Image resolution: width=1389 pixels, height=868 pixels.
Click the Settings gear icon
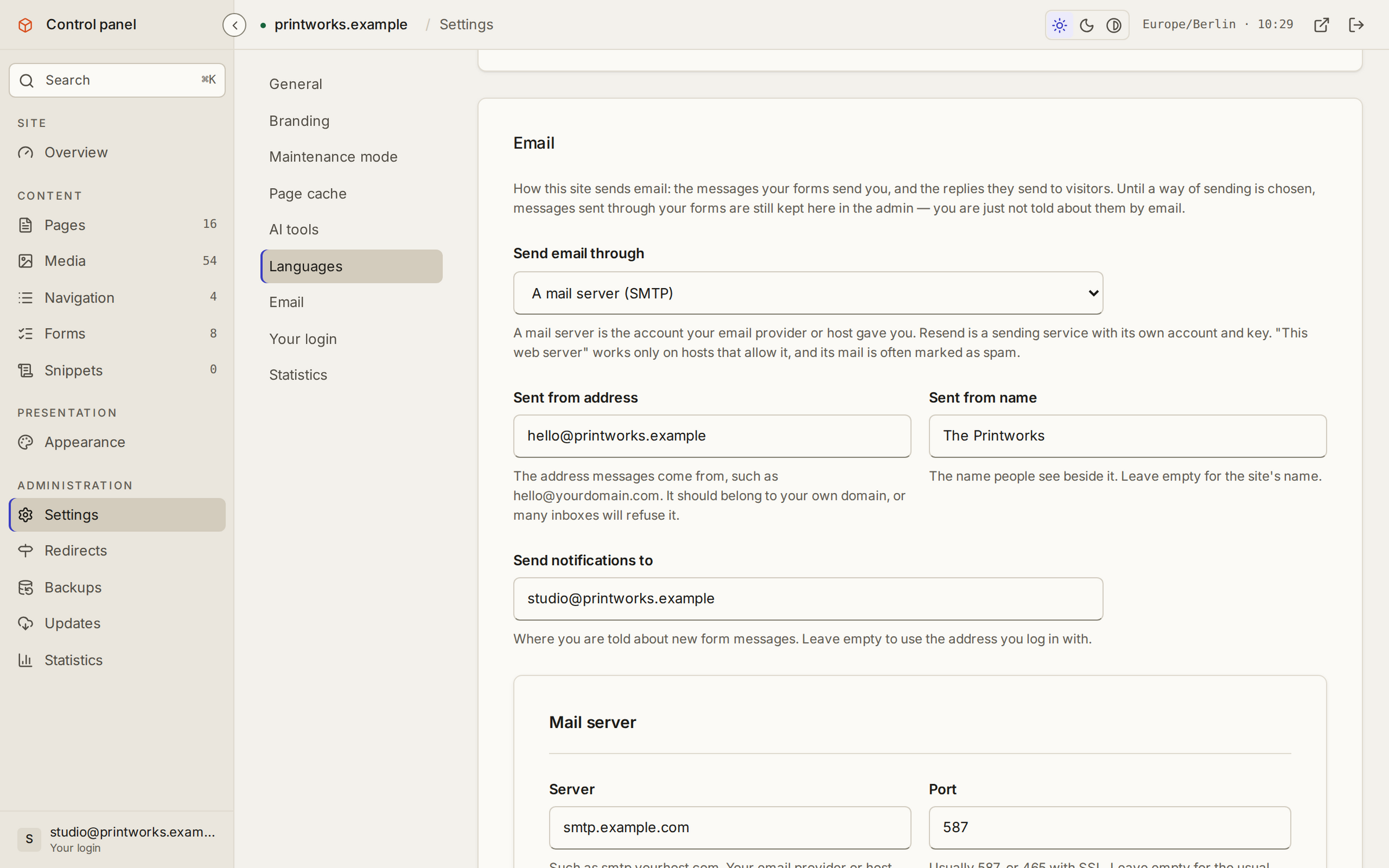click(25, 514)
